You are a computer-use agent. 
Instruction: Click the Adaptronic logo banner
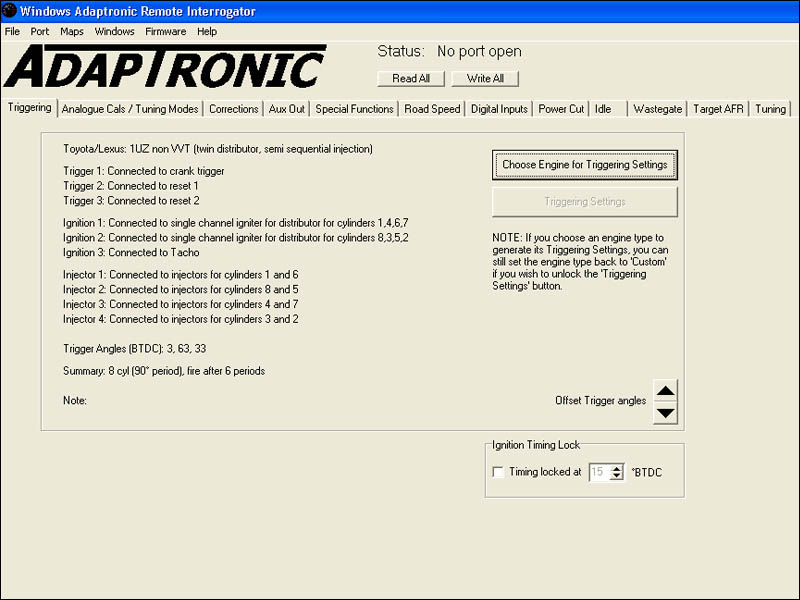164,66
